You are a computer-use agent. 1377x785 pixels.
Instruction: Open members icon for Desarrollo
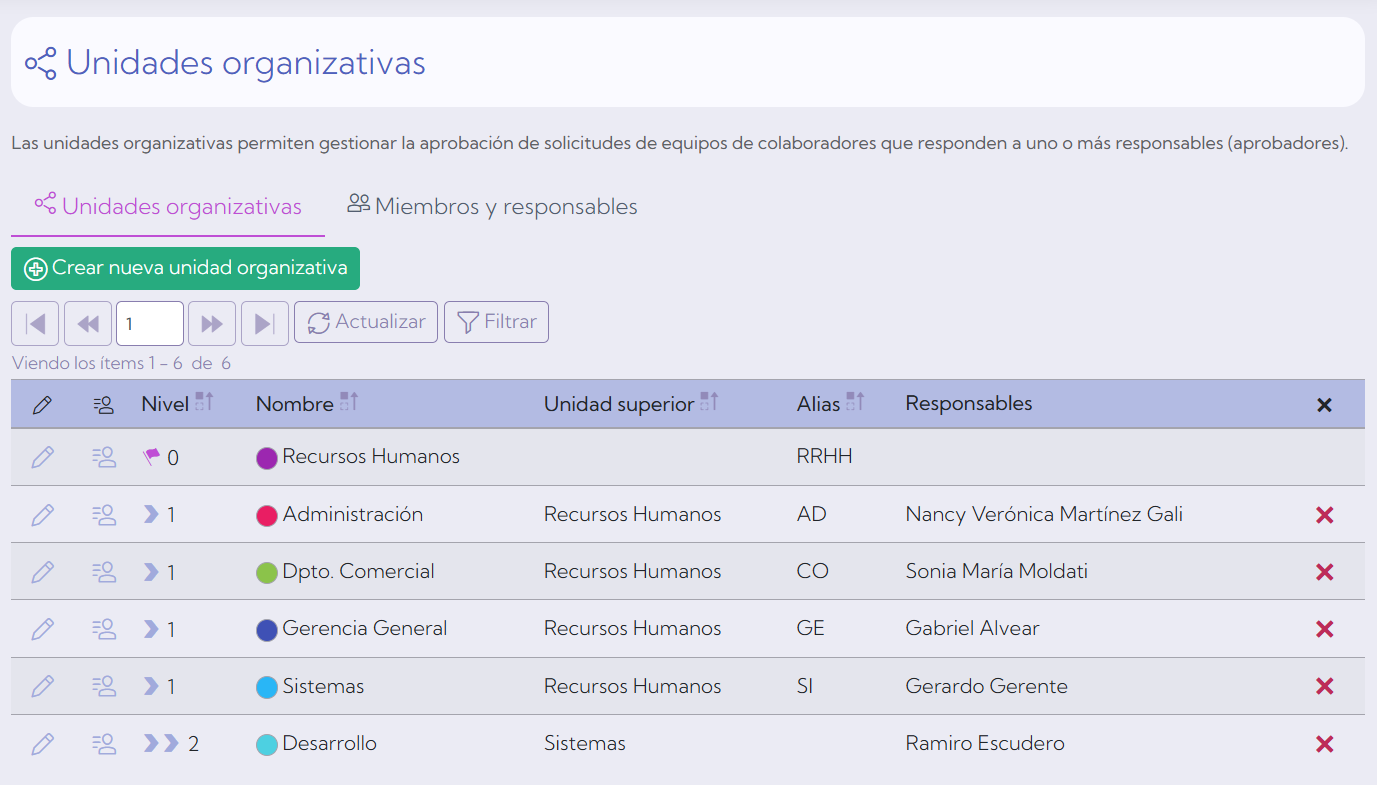tap(103, 744)
